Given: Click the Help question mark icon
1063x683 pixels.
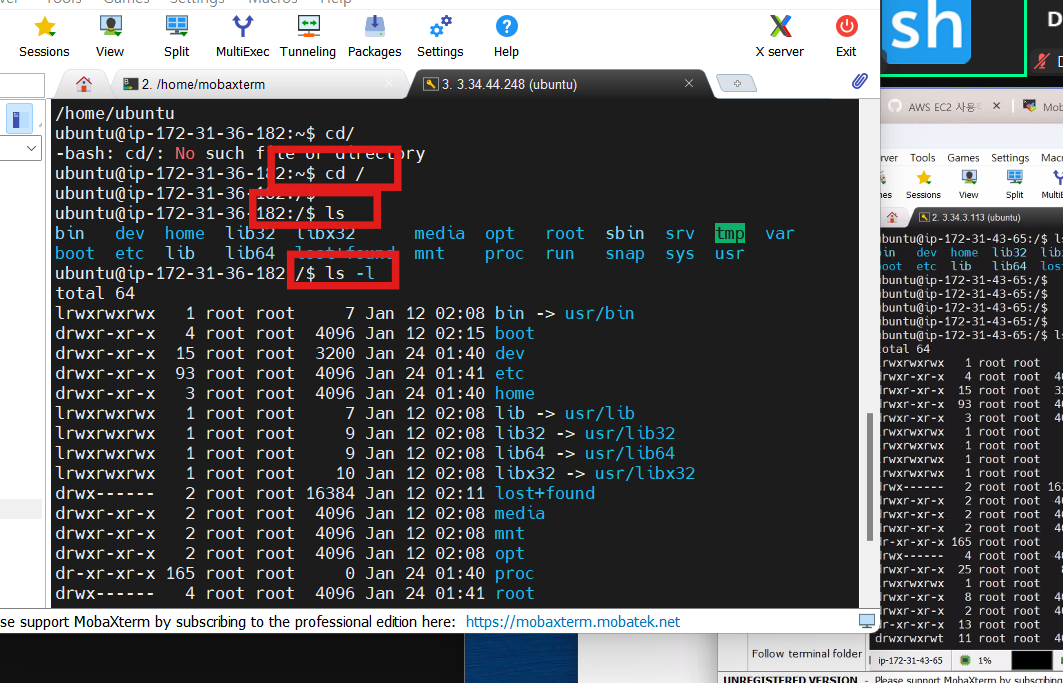Looking at the screenshot, I should tap(506, 37).
